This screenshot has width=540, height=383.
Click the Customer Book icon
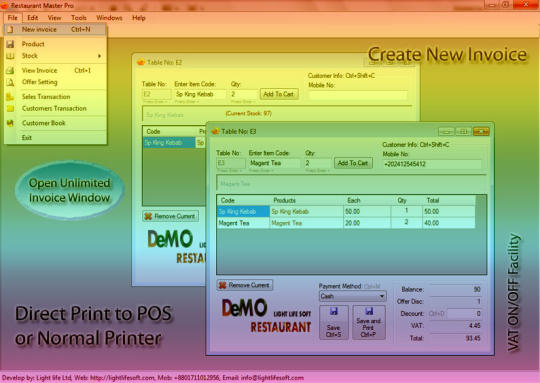(10, 123)
